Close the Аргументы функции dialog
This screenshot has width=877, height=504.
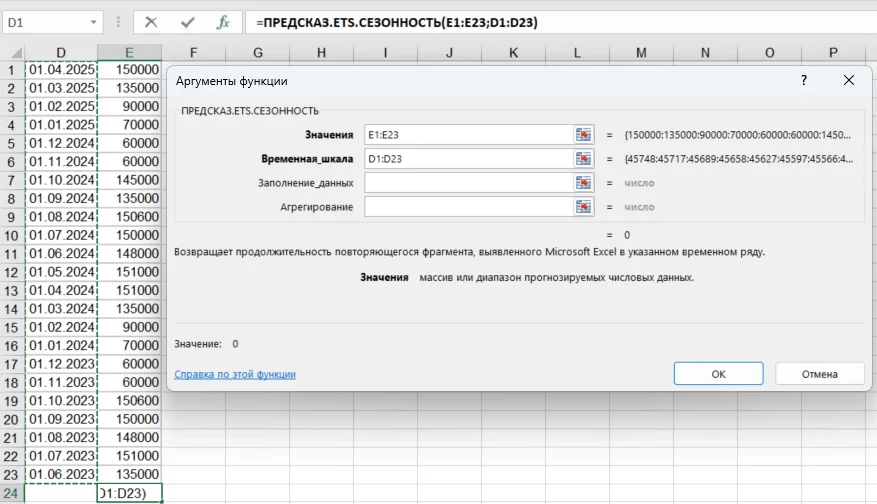(848, 80)
